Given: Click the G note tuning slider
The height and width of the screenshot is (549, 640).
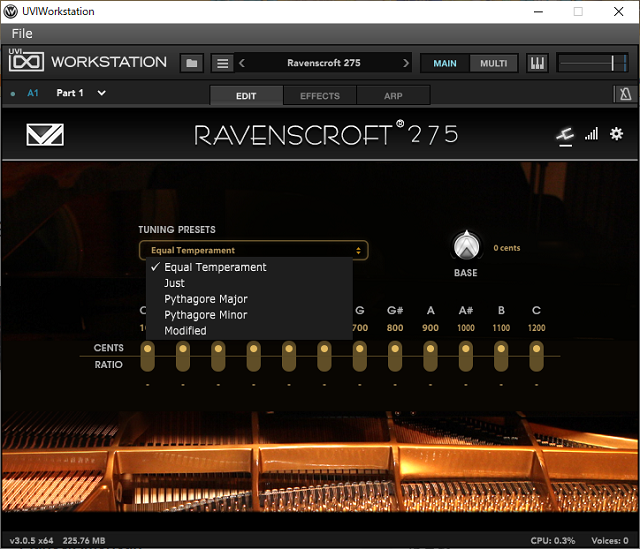Looking at the screenshot, I should pos(360,357).
